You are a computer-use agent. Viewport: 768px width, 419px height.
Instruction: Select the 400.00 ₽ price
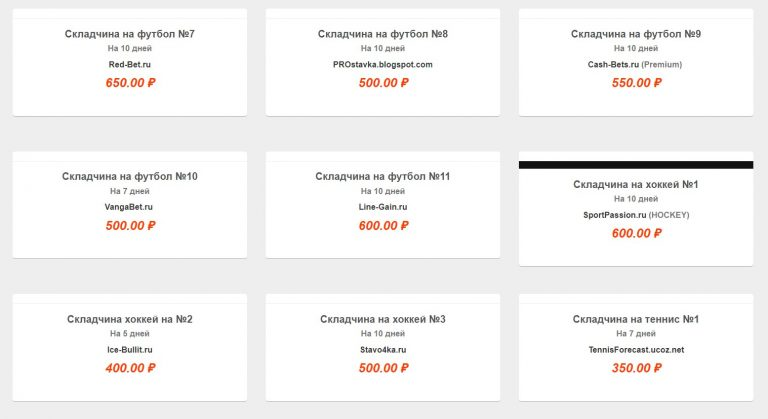pyautogui.click(x=130, y=368)
